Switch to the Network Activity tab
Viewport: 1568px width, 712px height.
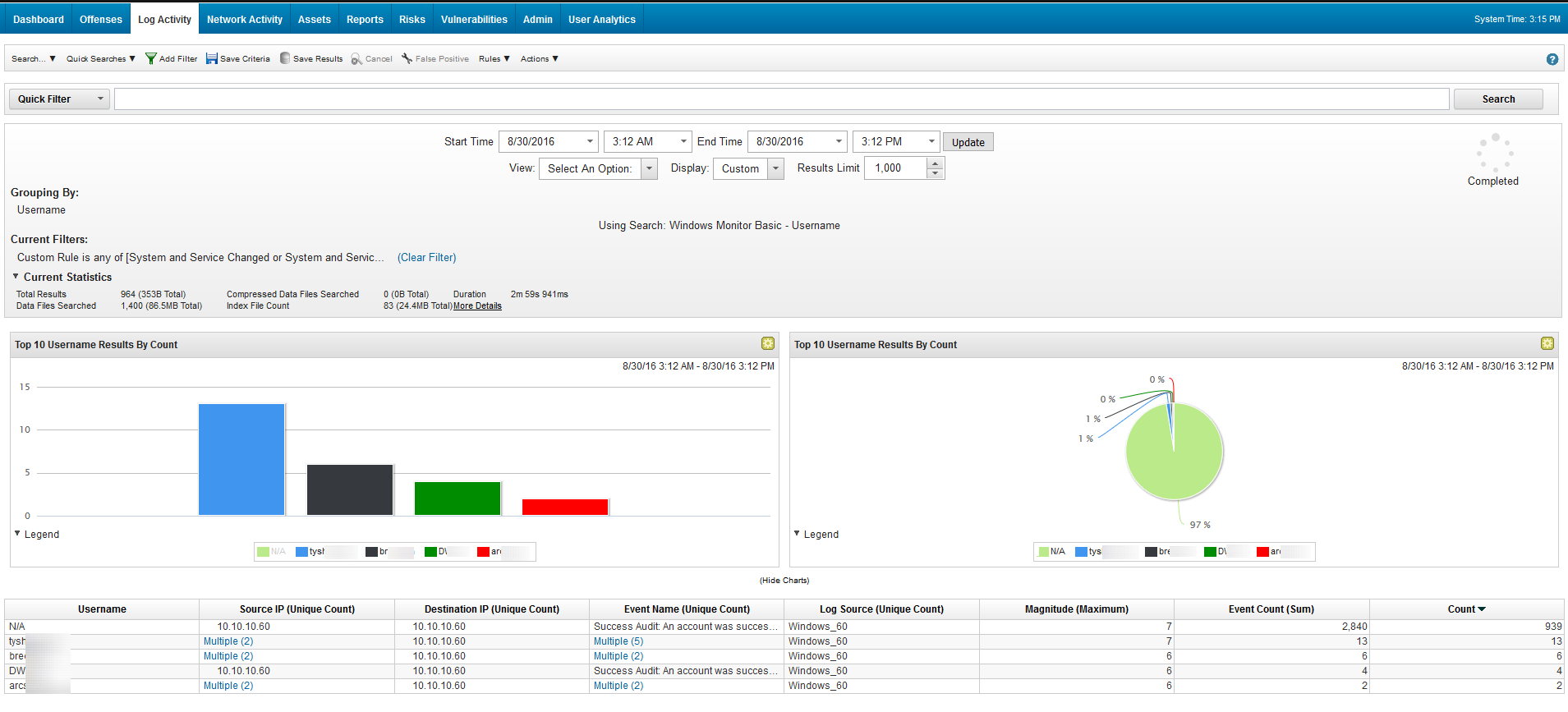point(244,19)
